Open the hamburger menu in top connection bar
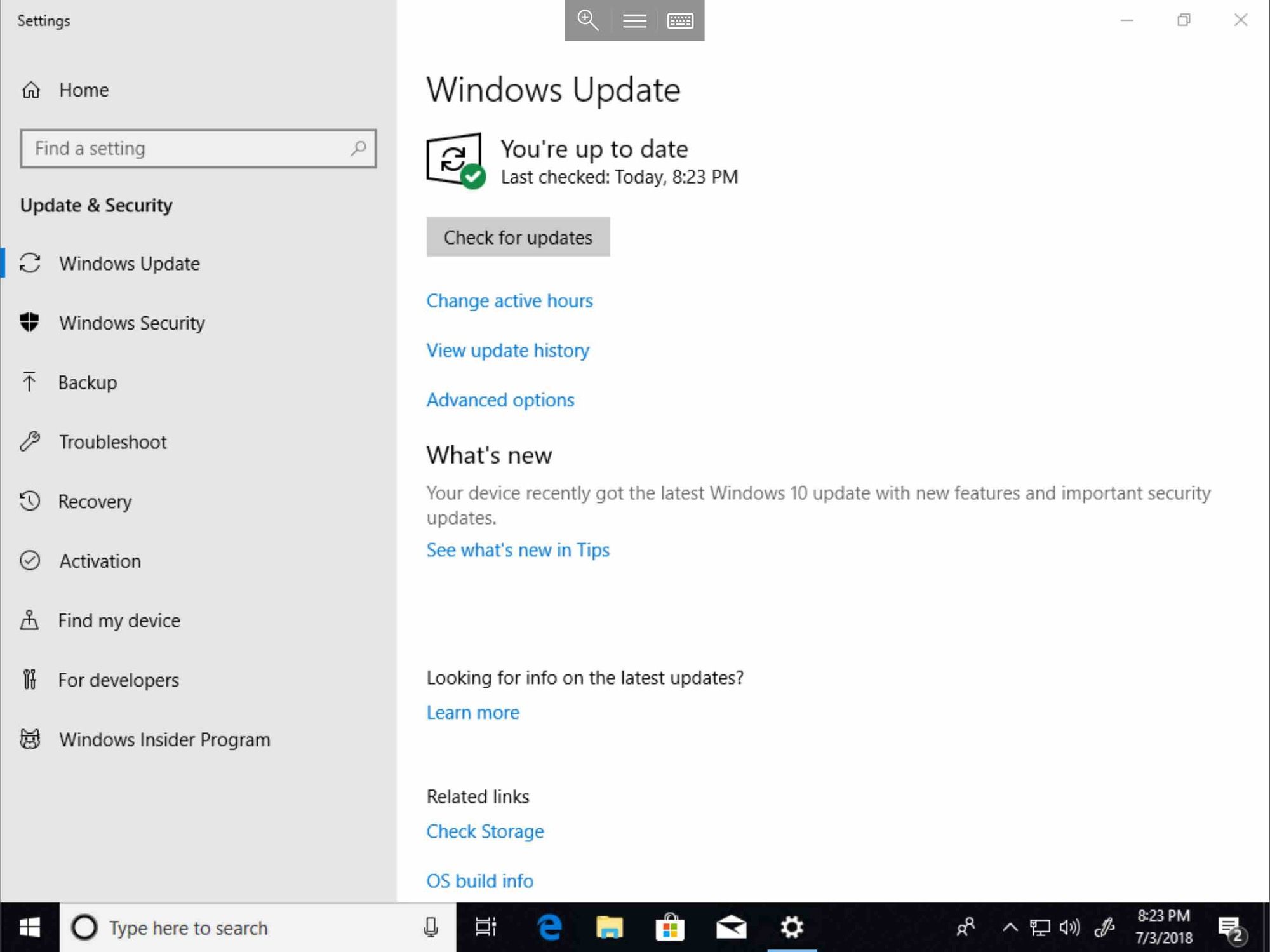1270x952 pixels. coord(634,21)
